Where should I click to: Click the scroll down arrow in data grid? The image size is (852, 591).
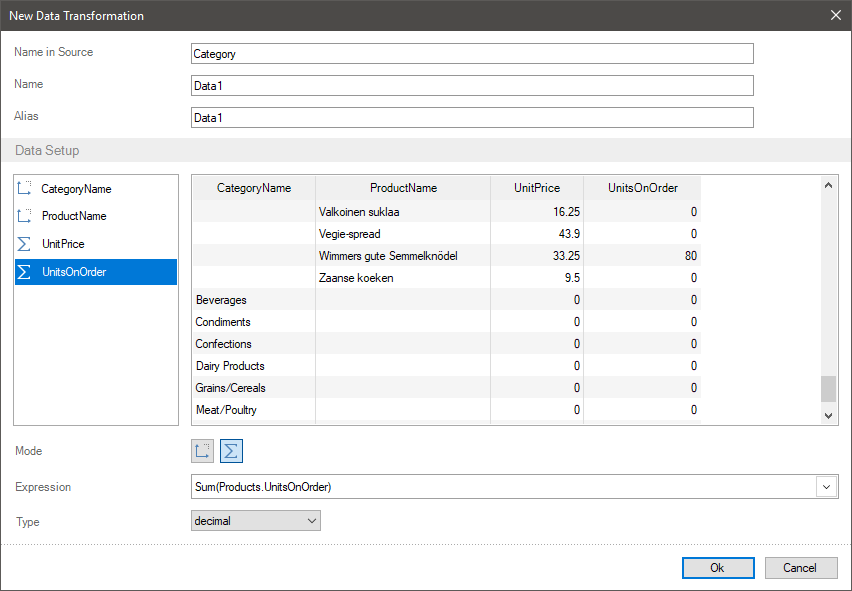click(828, 415)
